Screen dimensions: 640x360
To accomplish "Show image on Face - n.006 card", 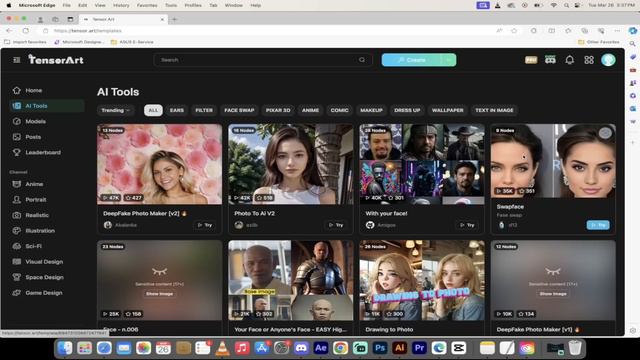I will click(x=159, y=294).
